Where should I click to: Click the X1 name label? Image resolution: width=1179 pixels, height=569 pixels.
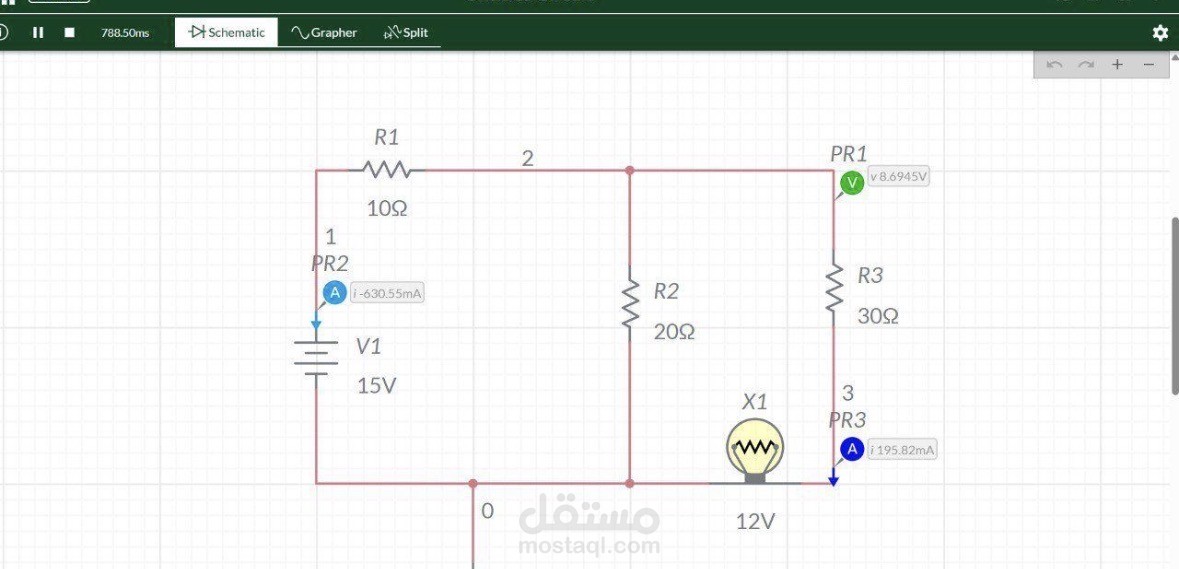pyautogui.click(x=755, y=401)
